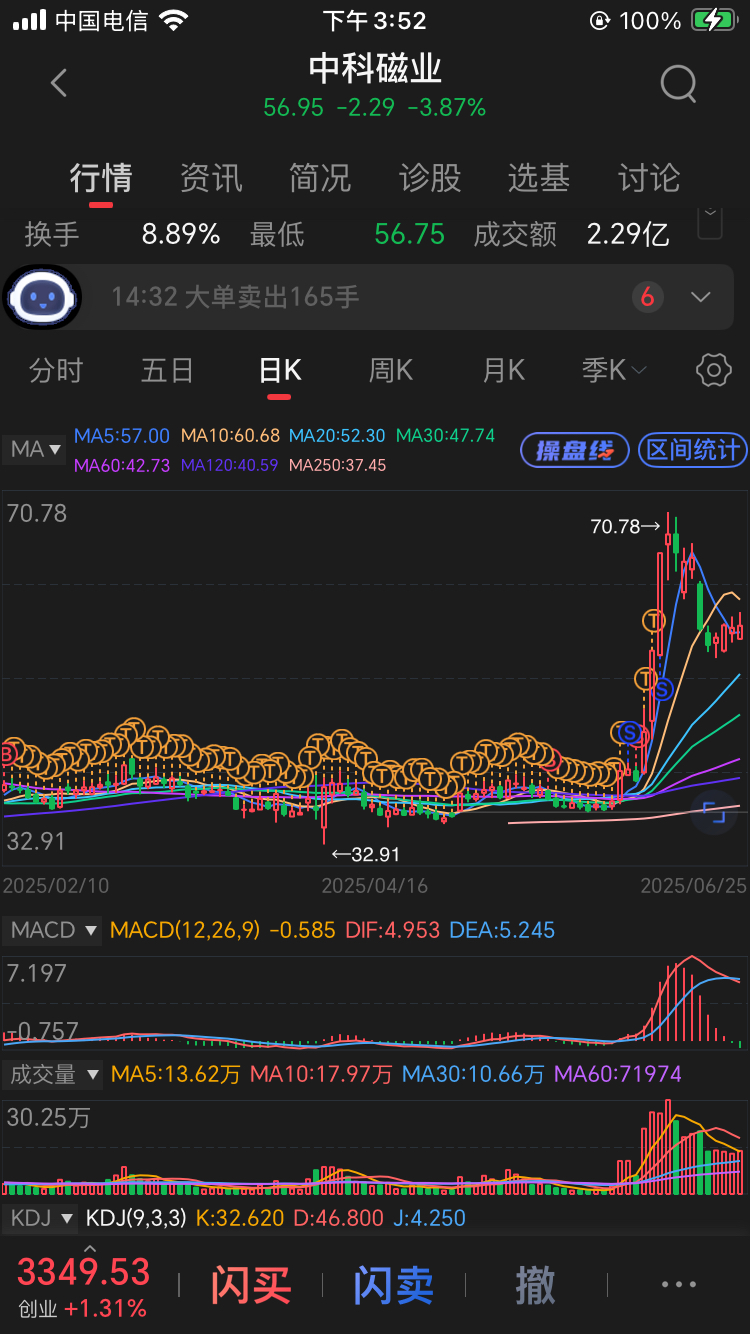Tap the DEA:5.245 value
750x1334 pixels.
(502, 930)
